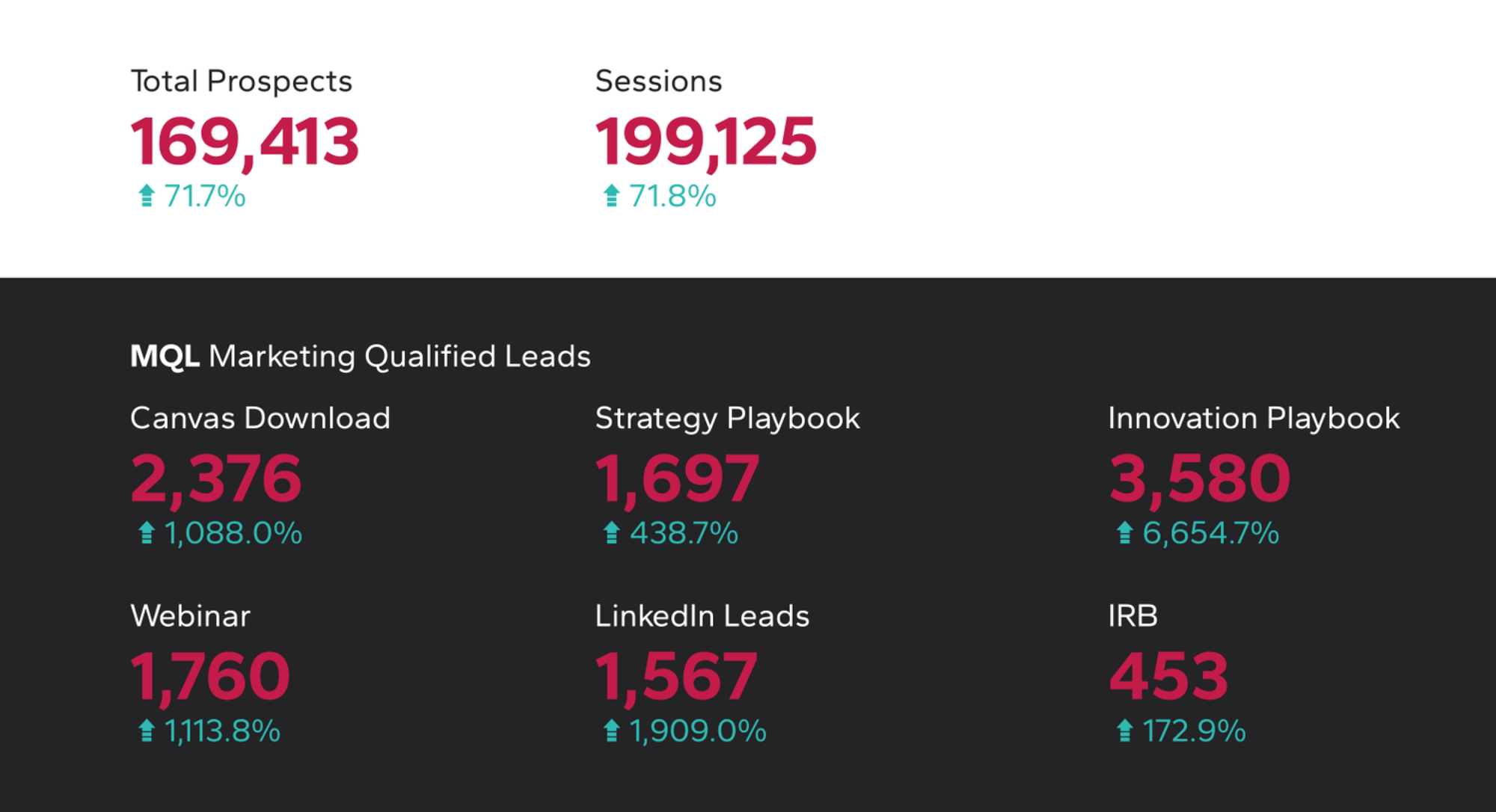Click the Innovation Playbook up arrow icon
This screenshot has width=1496, height=812.
click(x=1124, y=533)
